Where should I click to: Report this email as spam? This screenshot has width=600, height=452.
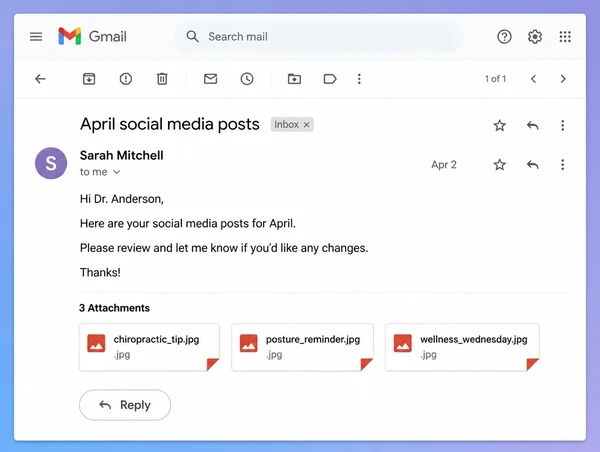coord(126,79)
